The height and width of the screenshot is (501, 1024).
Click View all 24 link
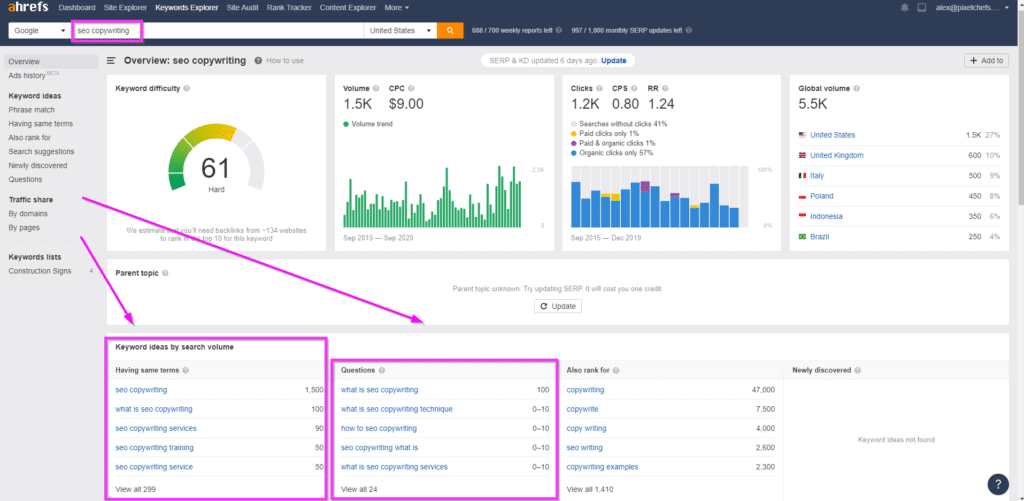point(359,489)
